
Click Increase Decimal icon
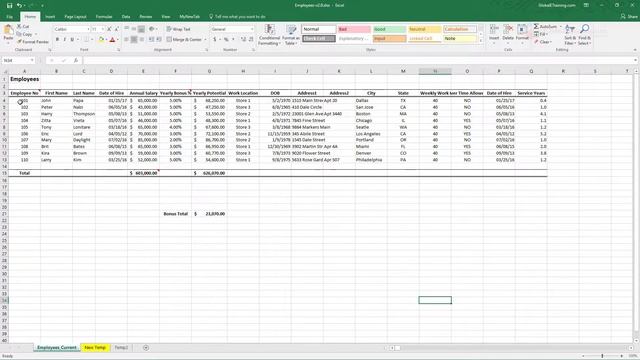click(x=243, y=40)
